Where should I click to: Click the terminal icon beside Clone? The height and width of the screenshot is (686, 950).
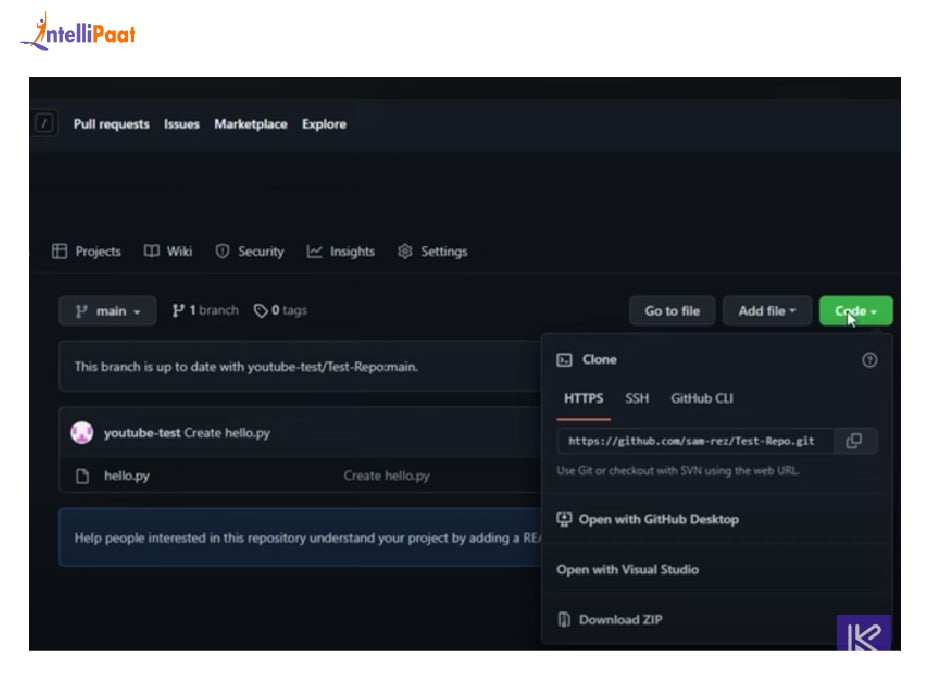[564, 360]
